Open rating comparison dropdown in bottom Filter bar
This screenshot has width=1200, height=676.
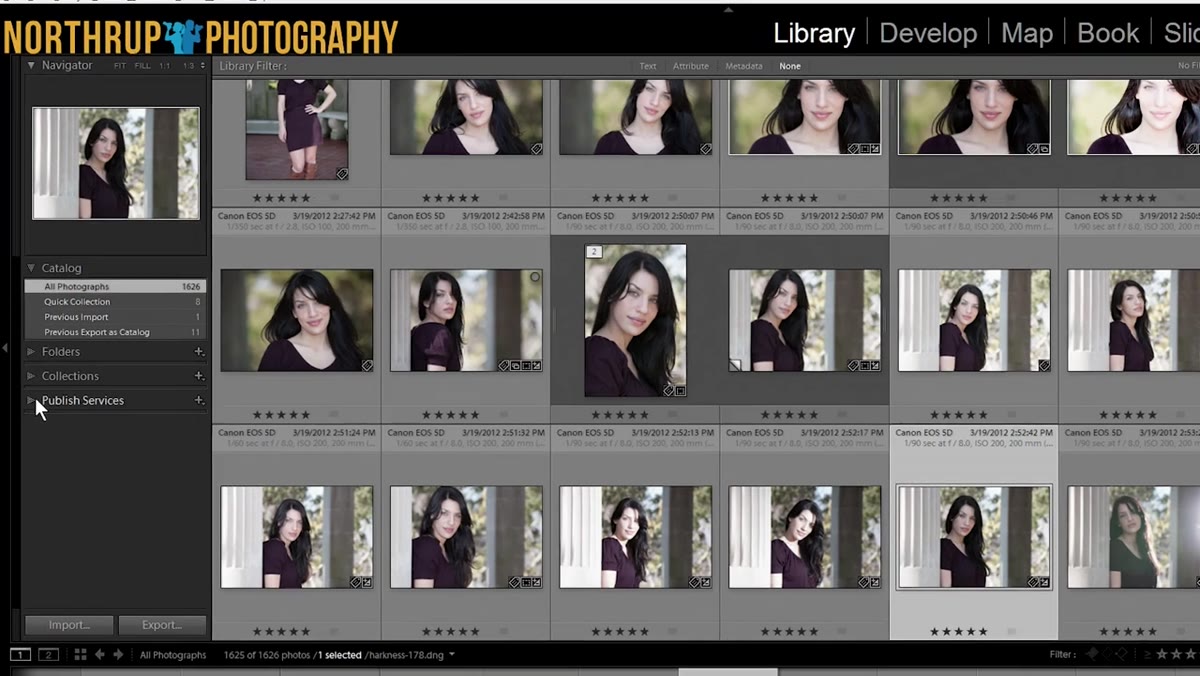click(1148, 655)
